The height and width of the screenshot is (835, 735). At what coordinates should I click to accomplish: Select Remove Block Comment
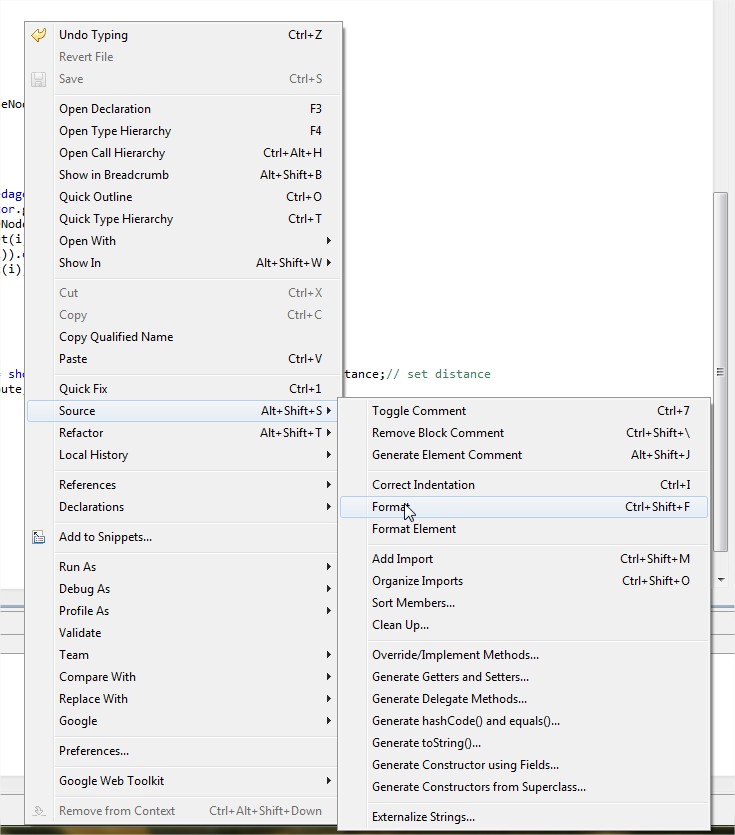524,433
